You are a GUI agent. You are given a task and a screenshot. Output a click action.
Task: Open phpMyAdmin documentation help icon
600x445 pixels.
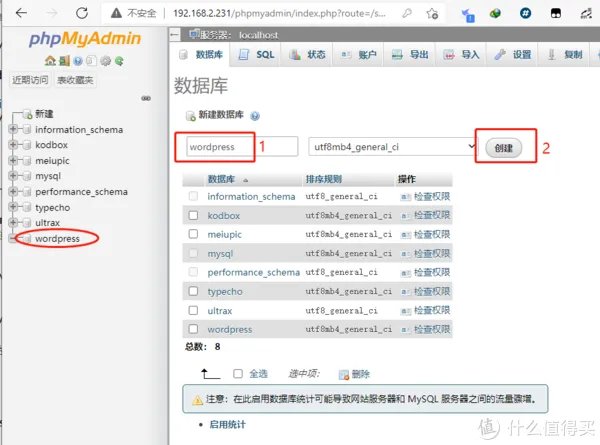pyautogui.click(x=78, y=60)
